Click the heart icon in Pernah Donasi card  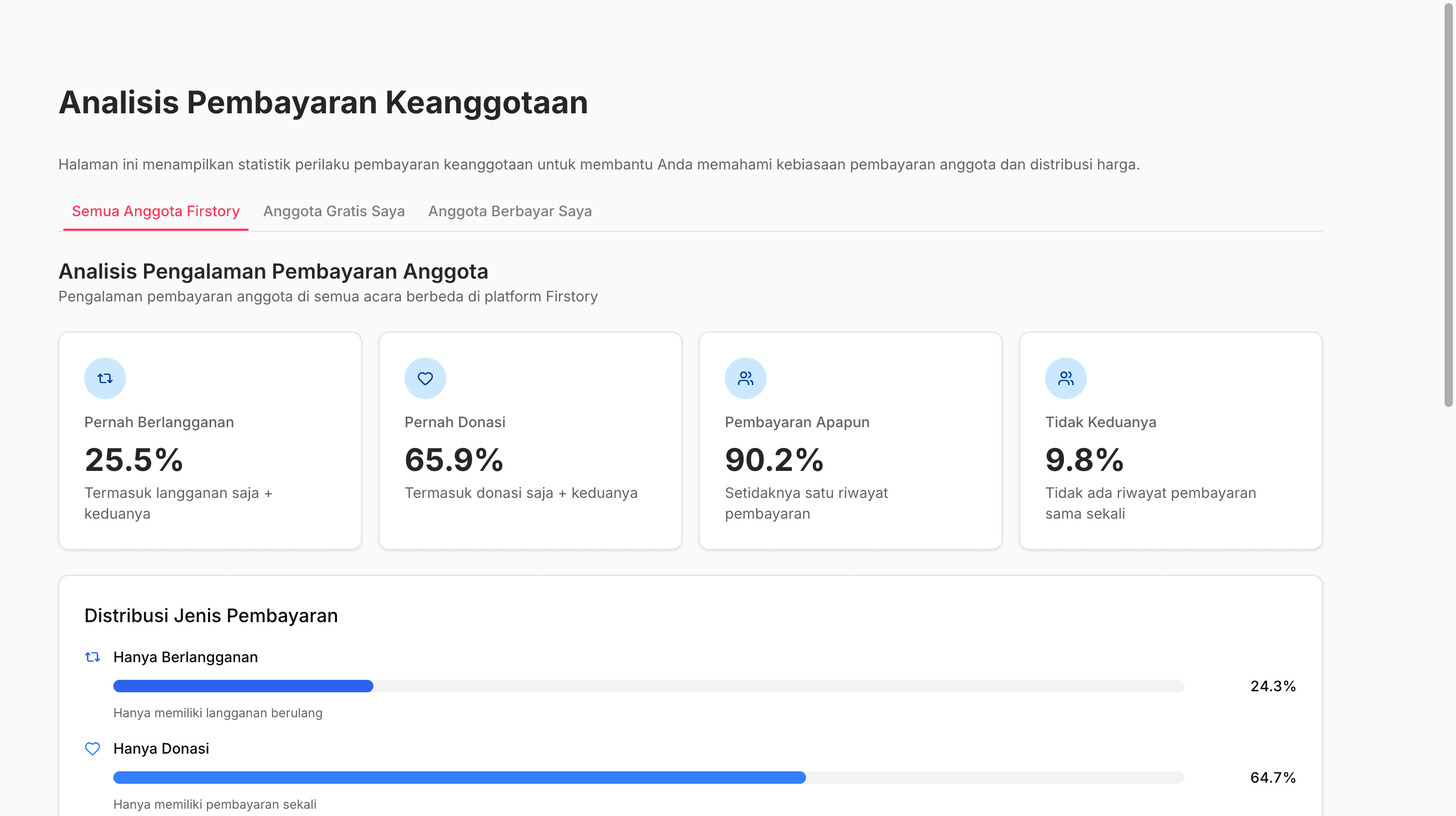(425, 378)
